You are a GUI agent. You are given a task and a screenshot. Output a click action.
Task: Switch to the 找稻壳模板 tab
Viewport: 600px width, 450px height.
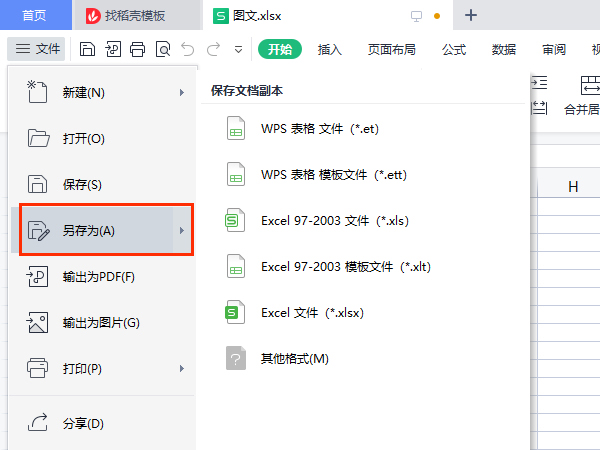tap(137, 15)
